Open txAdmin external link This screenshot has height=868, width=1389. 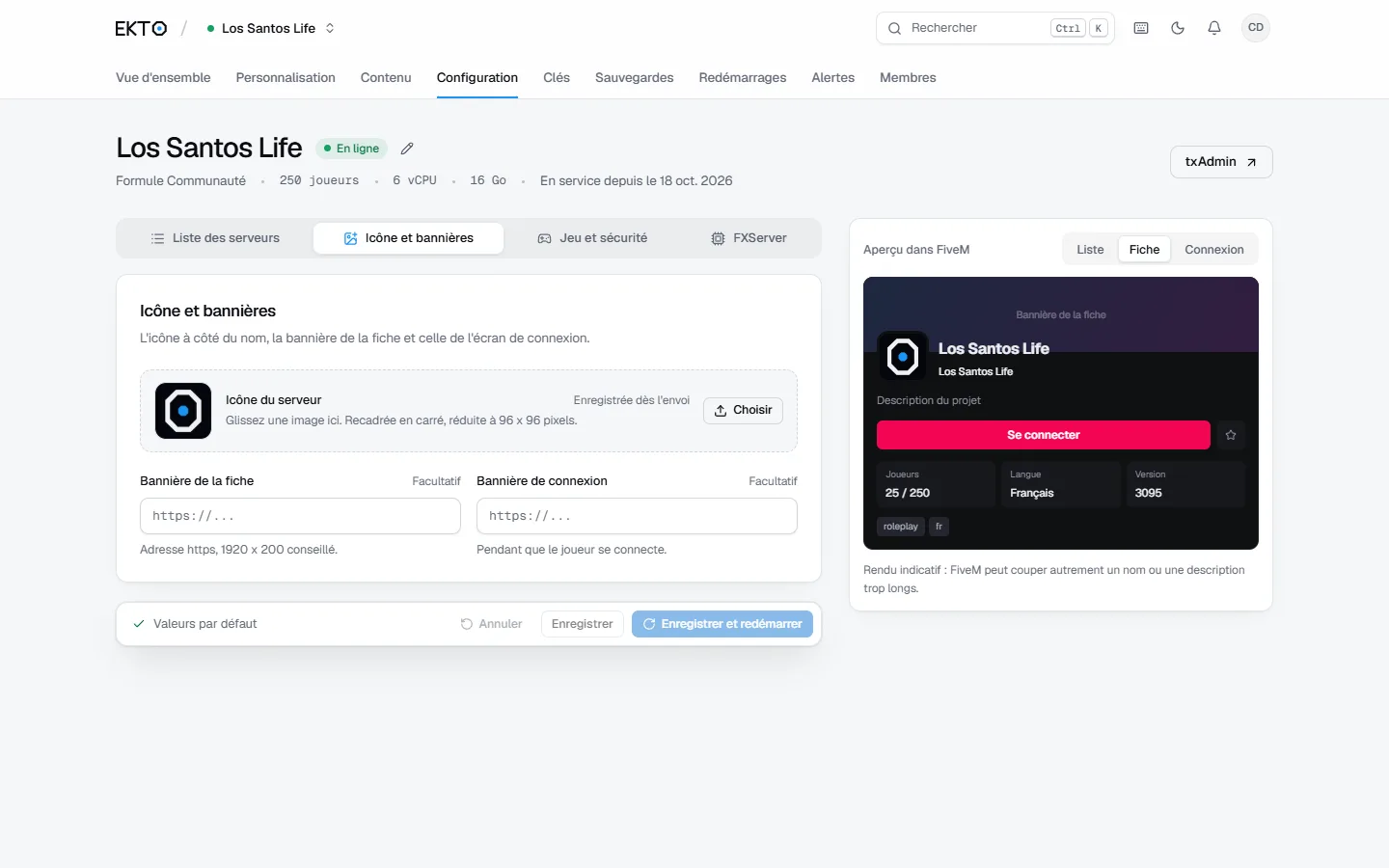[x=1221, y=162]
